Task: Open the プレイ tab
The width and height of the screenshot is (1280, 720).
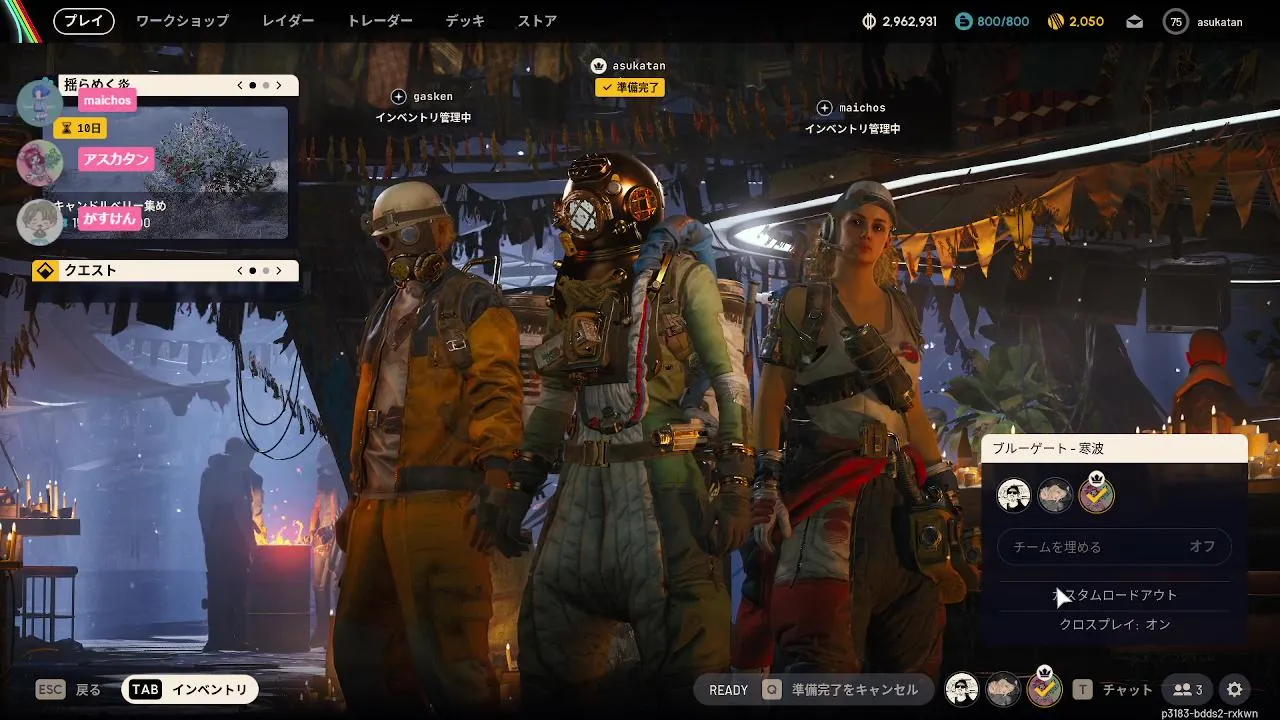Action: click(x=83, y=21)
